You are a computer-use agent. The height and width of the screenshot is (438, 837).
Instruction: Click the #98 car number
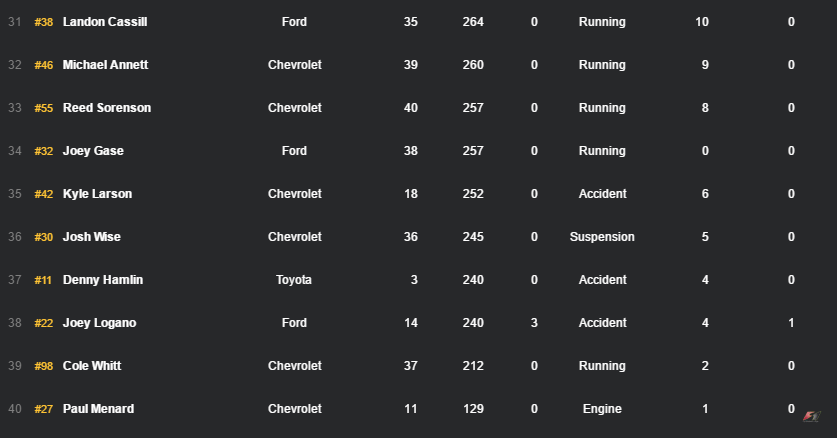(43, 366)
